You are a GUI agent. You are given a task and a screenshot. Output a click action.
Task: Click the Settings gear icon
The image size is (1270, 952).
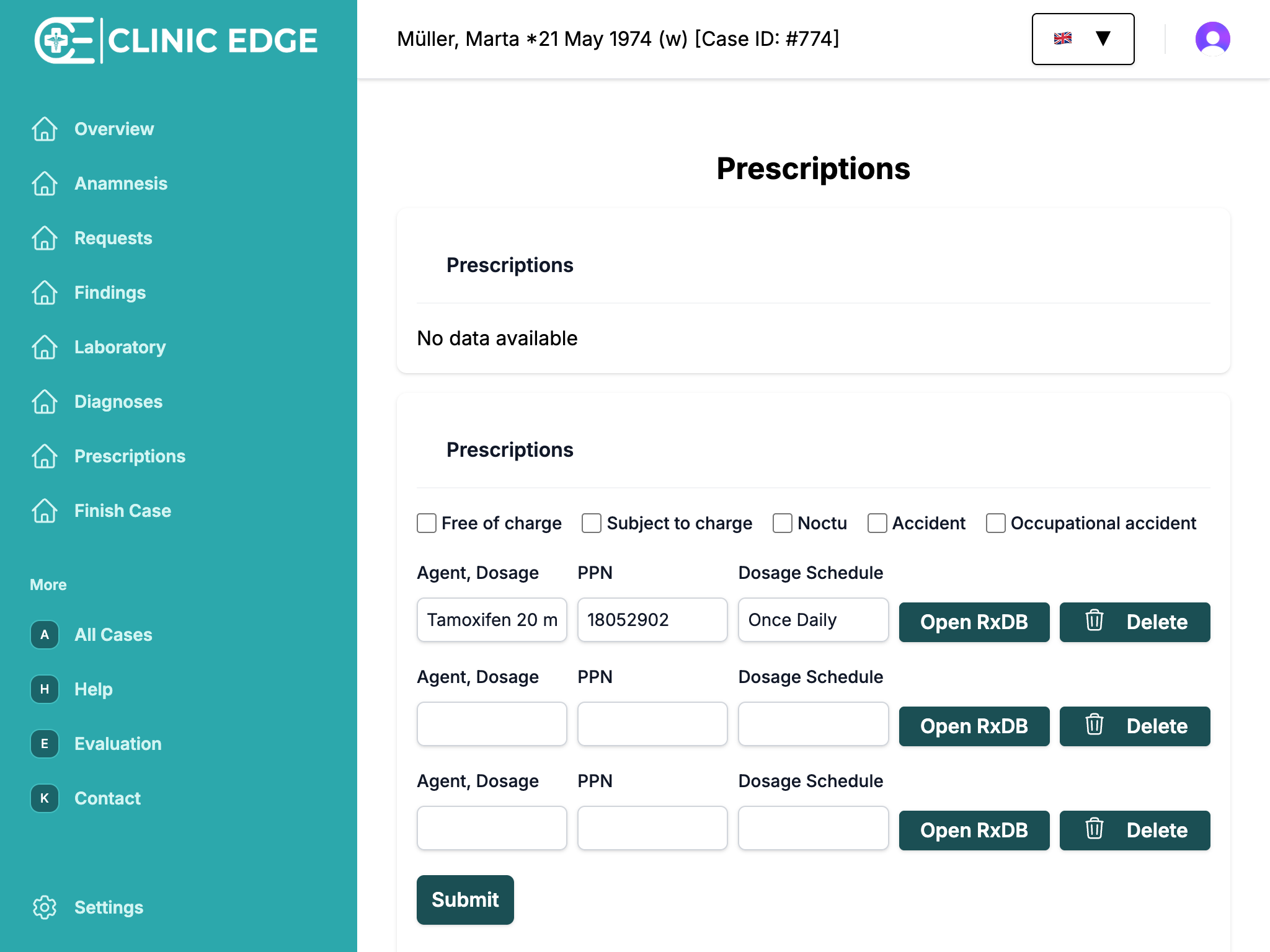[x=44, y=907]
